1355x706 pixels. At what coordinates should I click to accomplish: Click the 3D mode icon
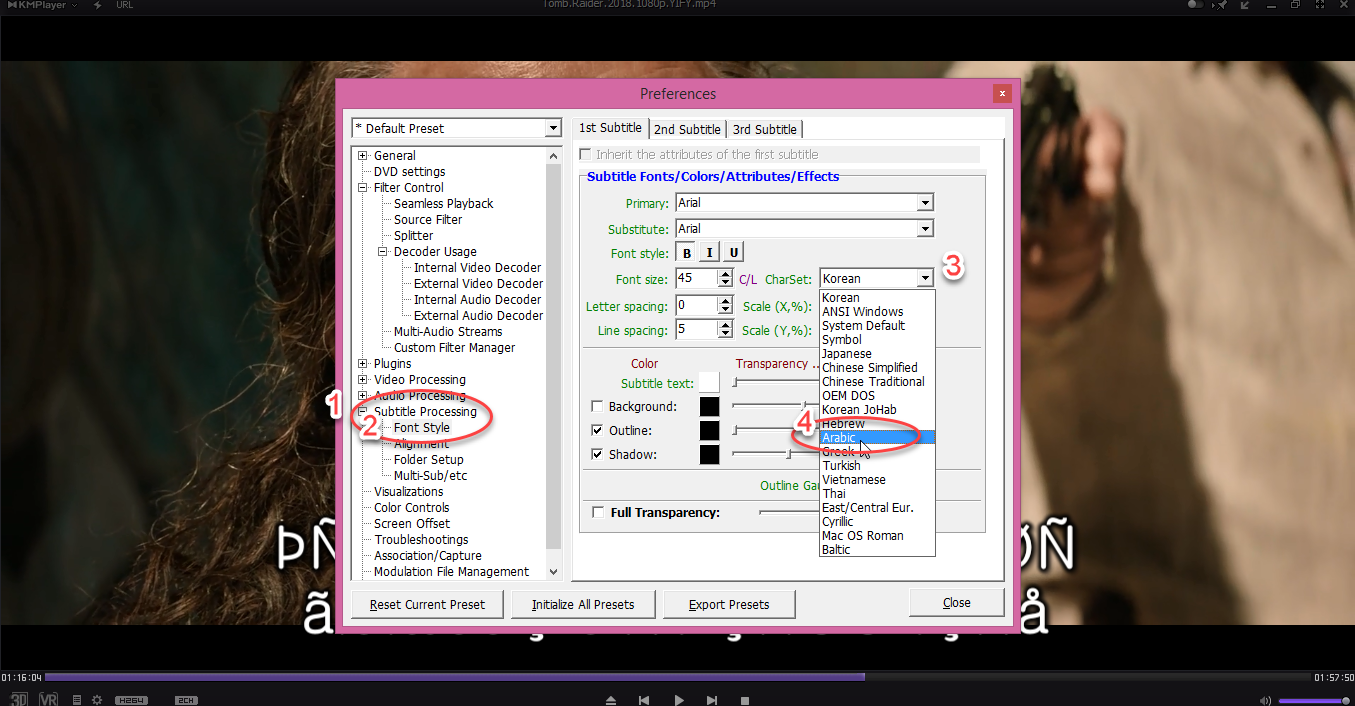(x=19, y=699)
